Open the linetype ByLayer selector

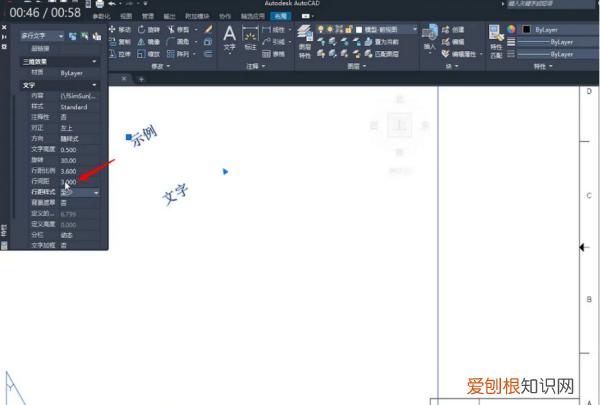(x=557, y=54)
